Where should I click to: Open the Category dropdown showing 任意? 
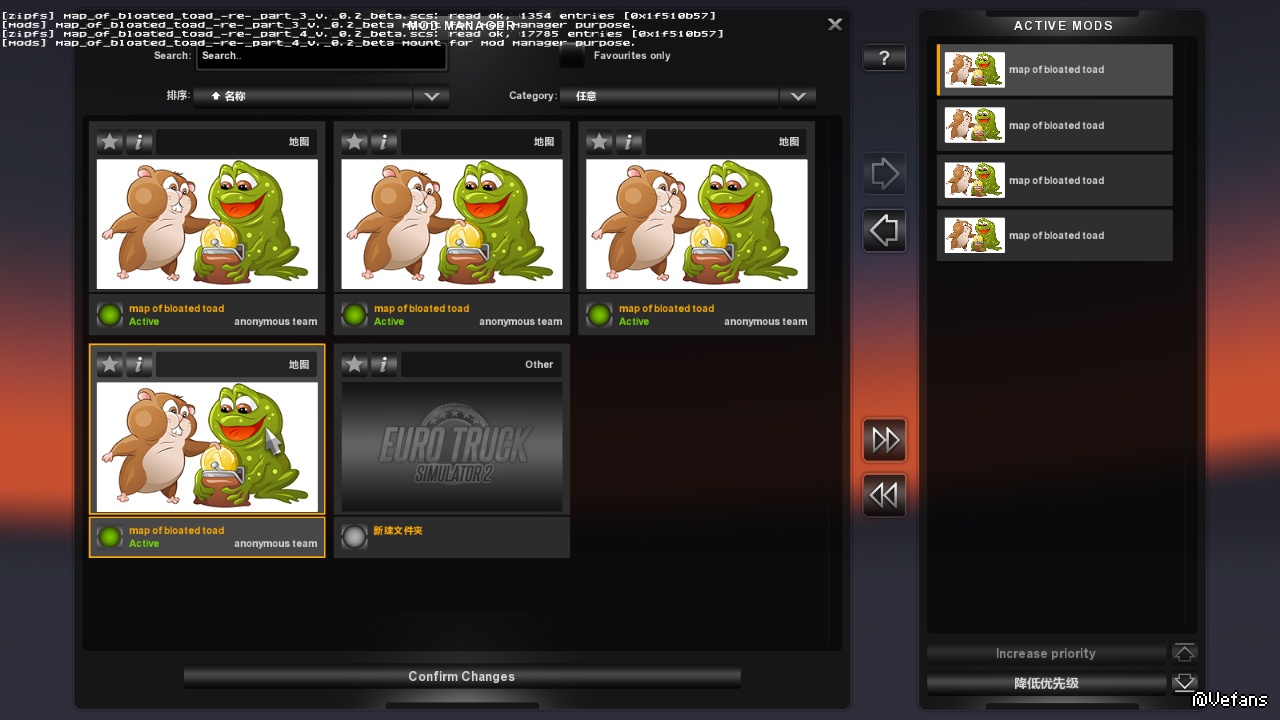tap(669, 96)
